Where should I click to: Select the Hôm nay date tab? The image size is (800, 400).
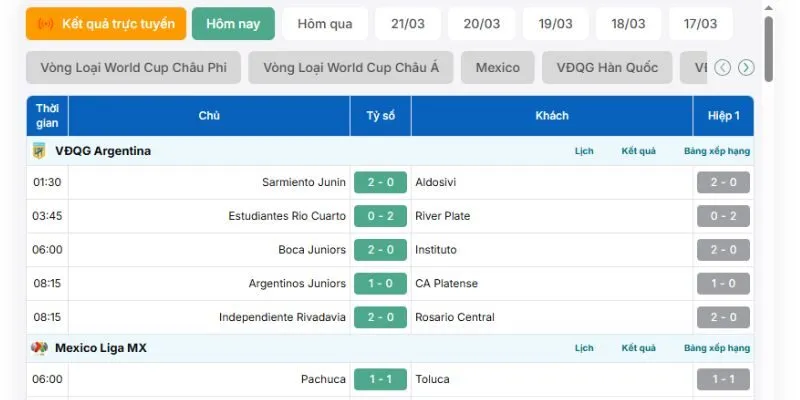[233, 24]
